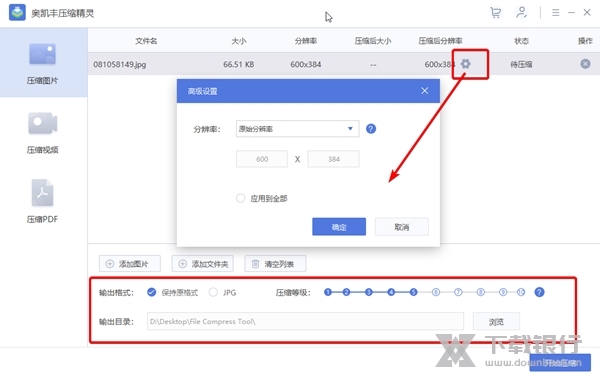600x376 pixels.
Task: Select 保持原格式 output format
Action: [x=152, y=292]
